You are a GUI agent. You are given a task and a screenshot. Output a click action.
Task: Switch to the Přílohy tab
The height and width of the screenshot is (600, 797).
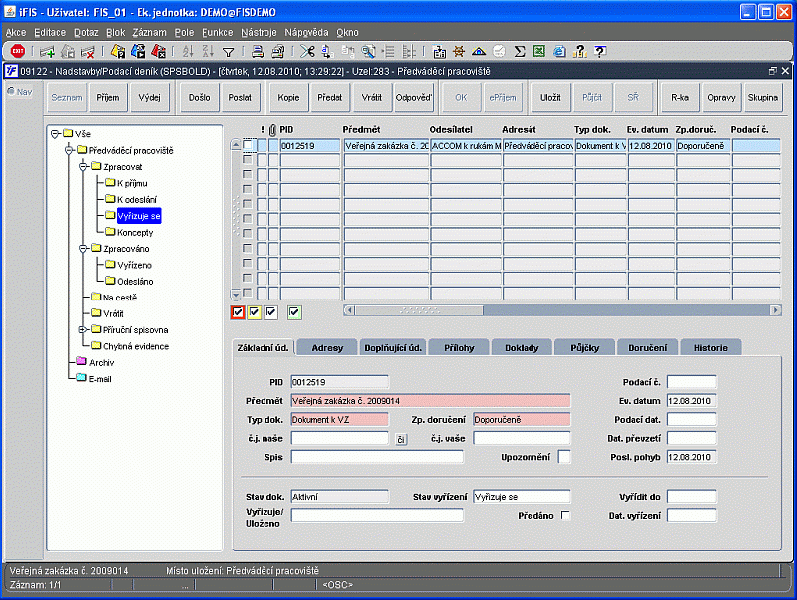coord(460,347)
